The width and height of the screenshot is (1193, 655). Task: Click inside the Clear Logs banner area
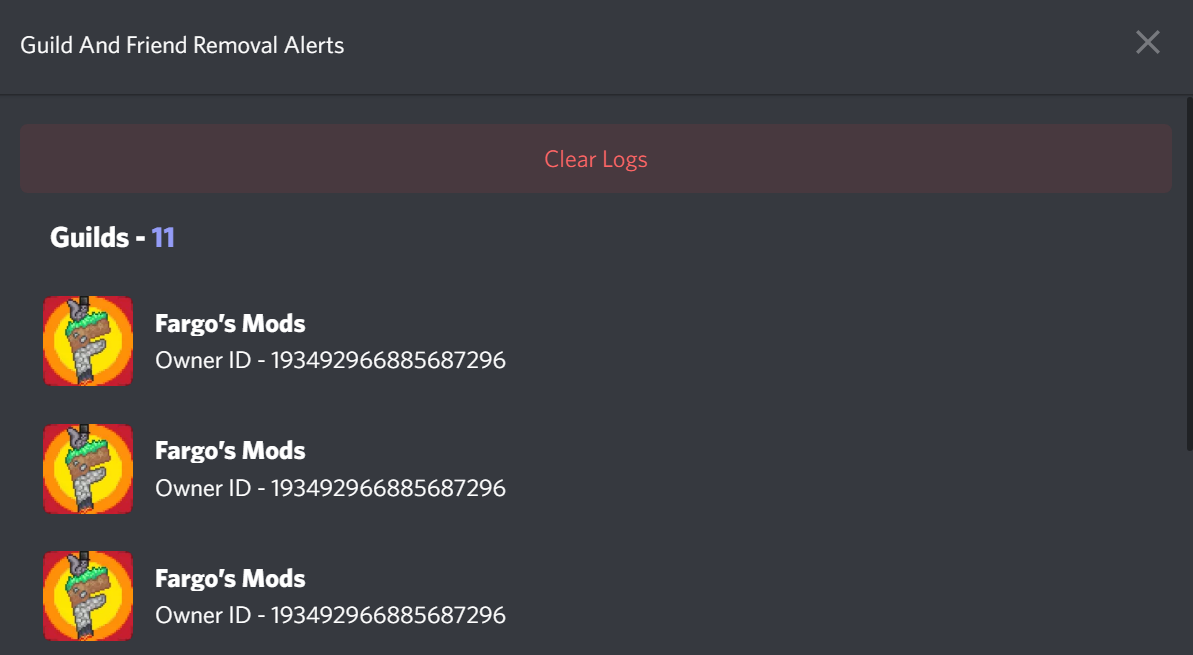[x=595, y=158]
